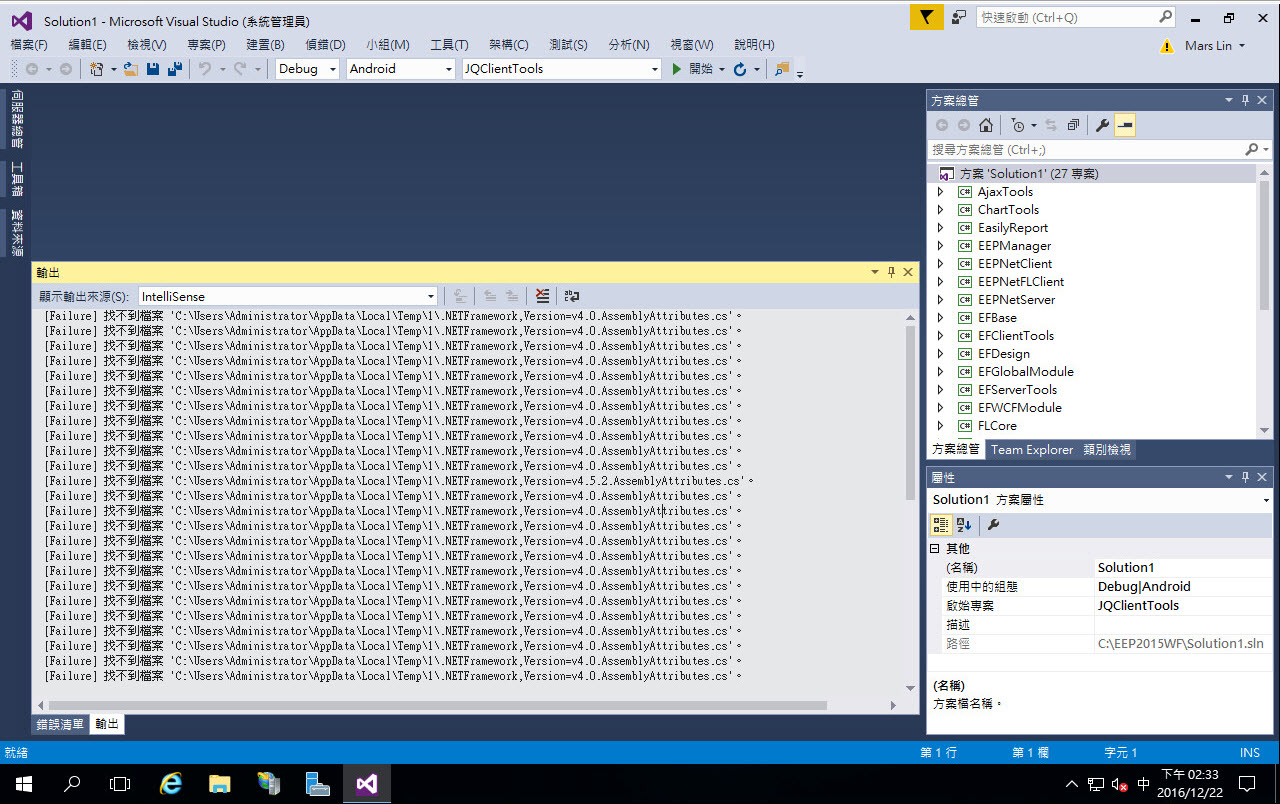Toggle Preview Selected Items button in Solution Explorer
This screenshot has height=804, width=1280.
[1125, 125]
